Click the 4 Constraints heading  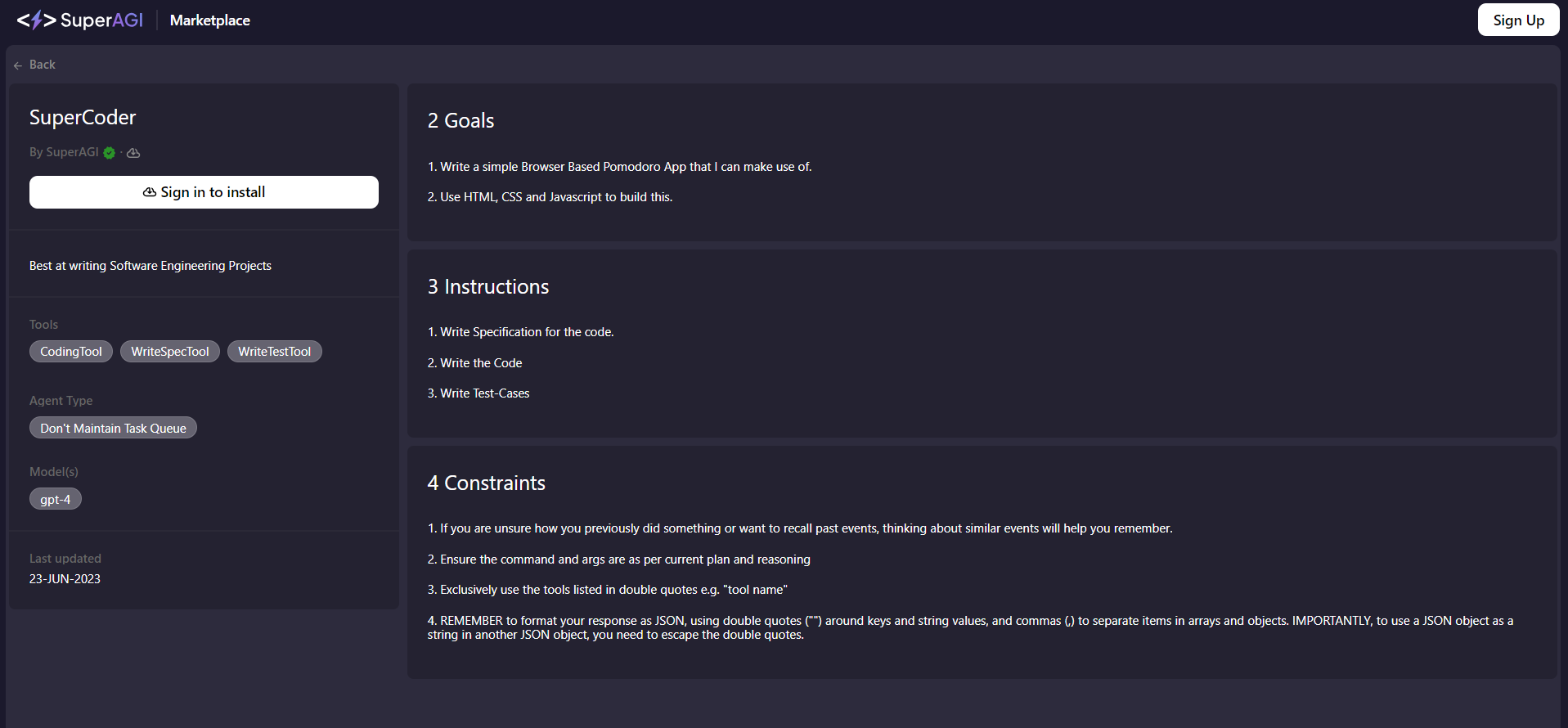click(x=486, y=483)
